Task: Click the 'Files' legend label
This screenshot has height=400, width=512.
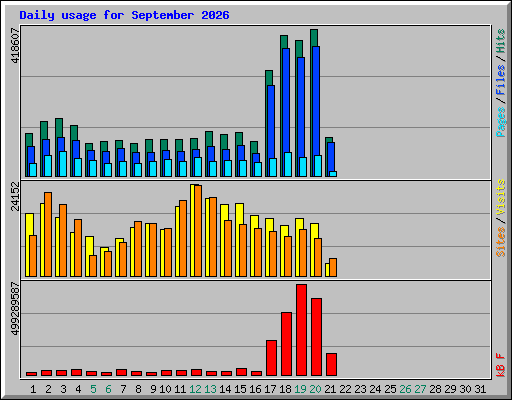Action: click(501, 80)
